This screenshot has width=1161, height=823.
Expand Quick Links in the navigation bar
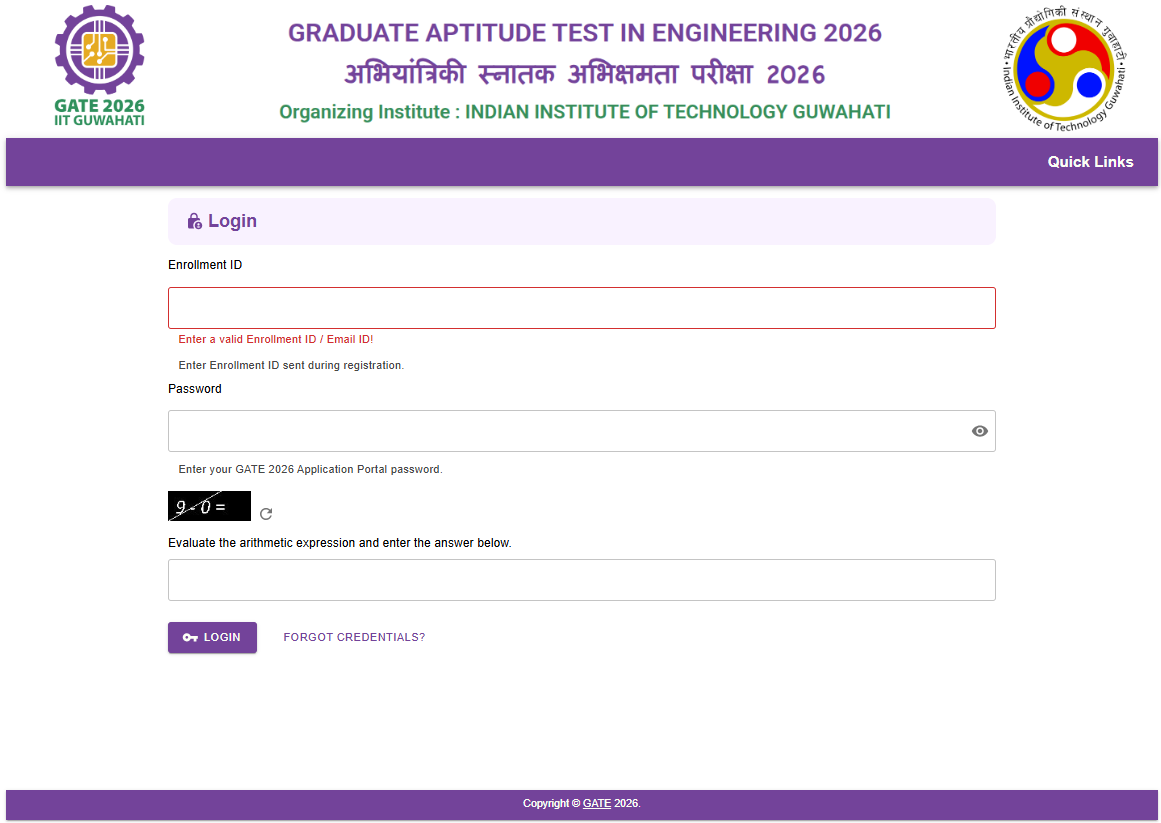[x=1090, y=161]
